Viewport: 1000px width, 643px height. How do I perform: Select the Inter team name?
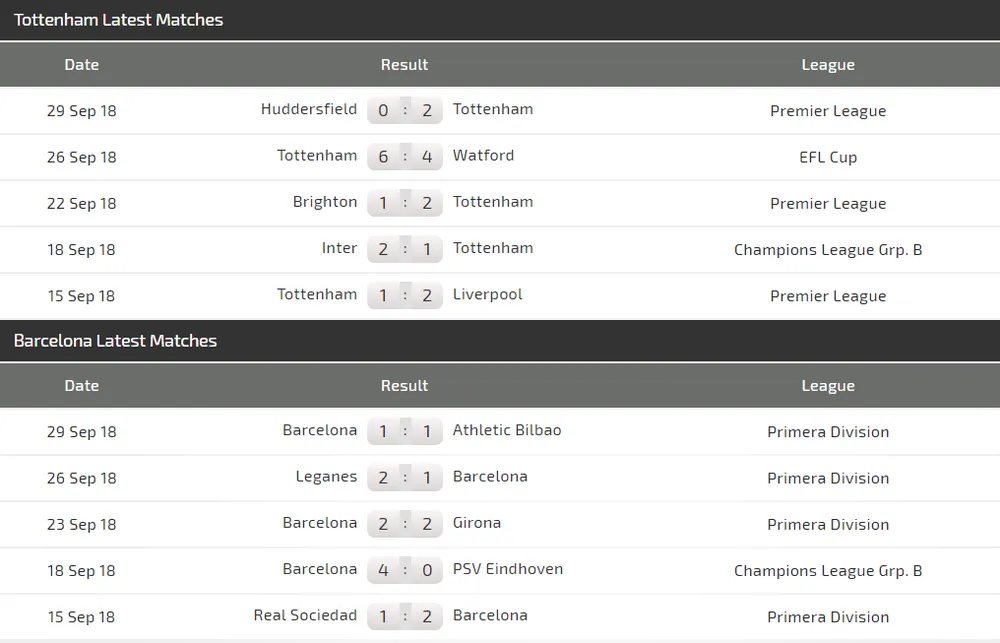click(x=339, y=248)
